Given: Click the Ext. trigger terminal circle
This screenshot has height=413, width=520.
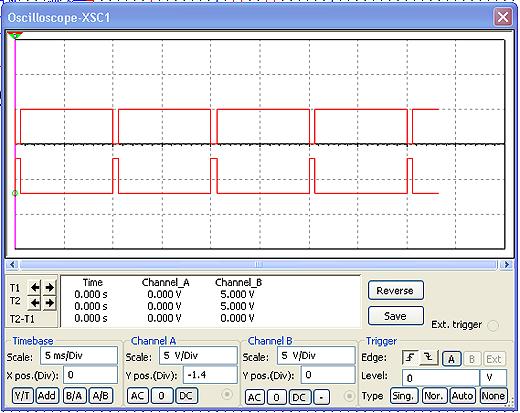Looking at the screenshot, I should (x=493, y=325).
